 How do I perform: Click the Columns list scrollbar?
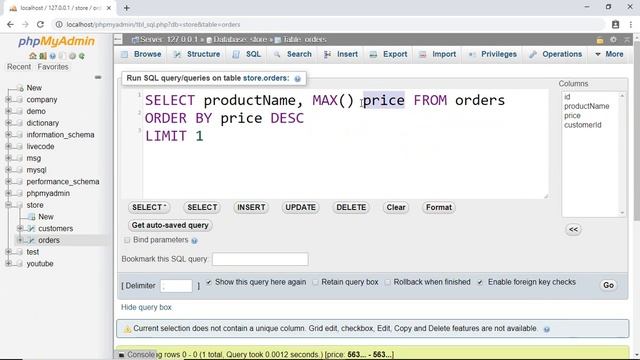coord(622,154)
